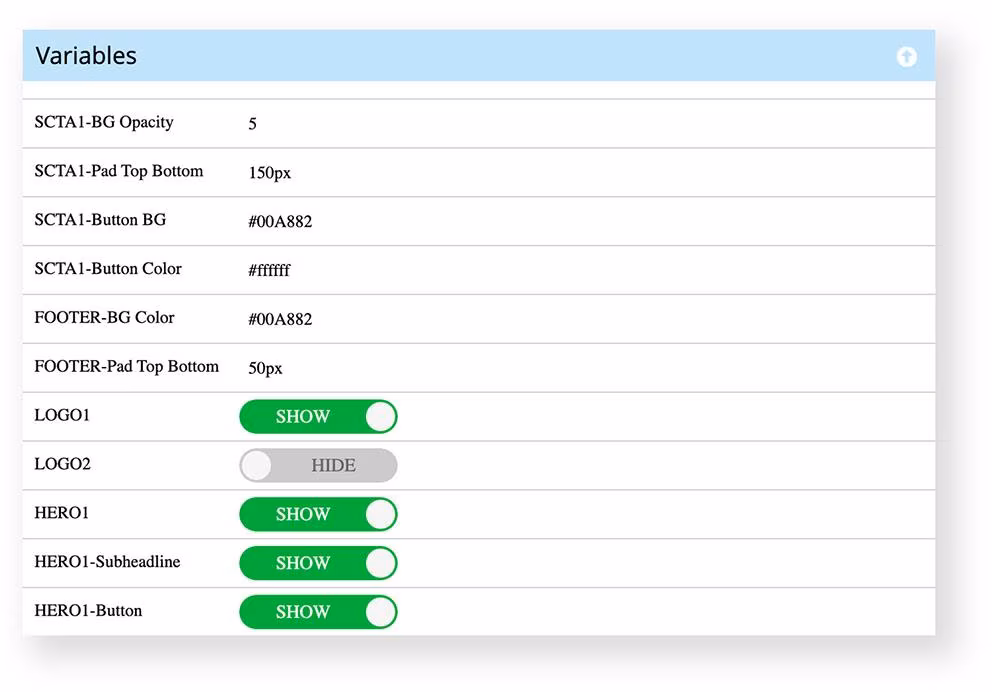The height and width of the screenshot is (692, 992).
Task: Disable the HERO1-Button show switch
Action: point(318,613)
